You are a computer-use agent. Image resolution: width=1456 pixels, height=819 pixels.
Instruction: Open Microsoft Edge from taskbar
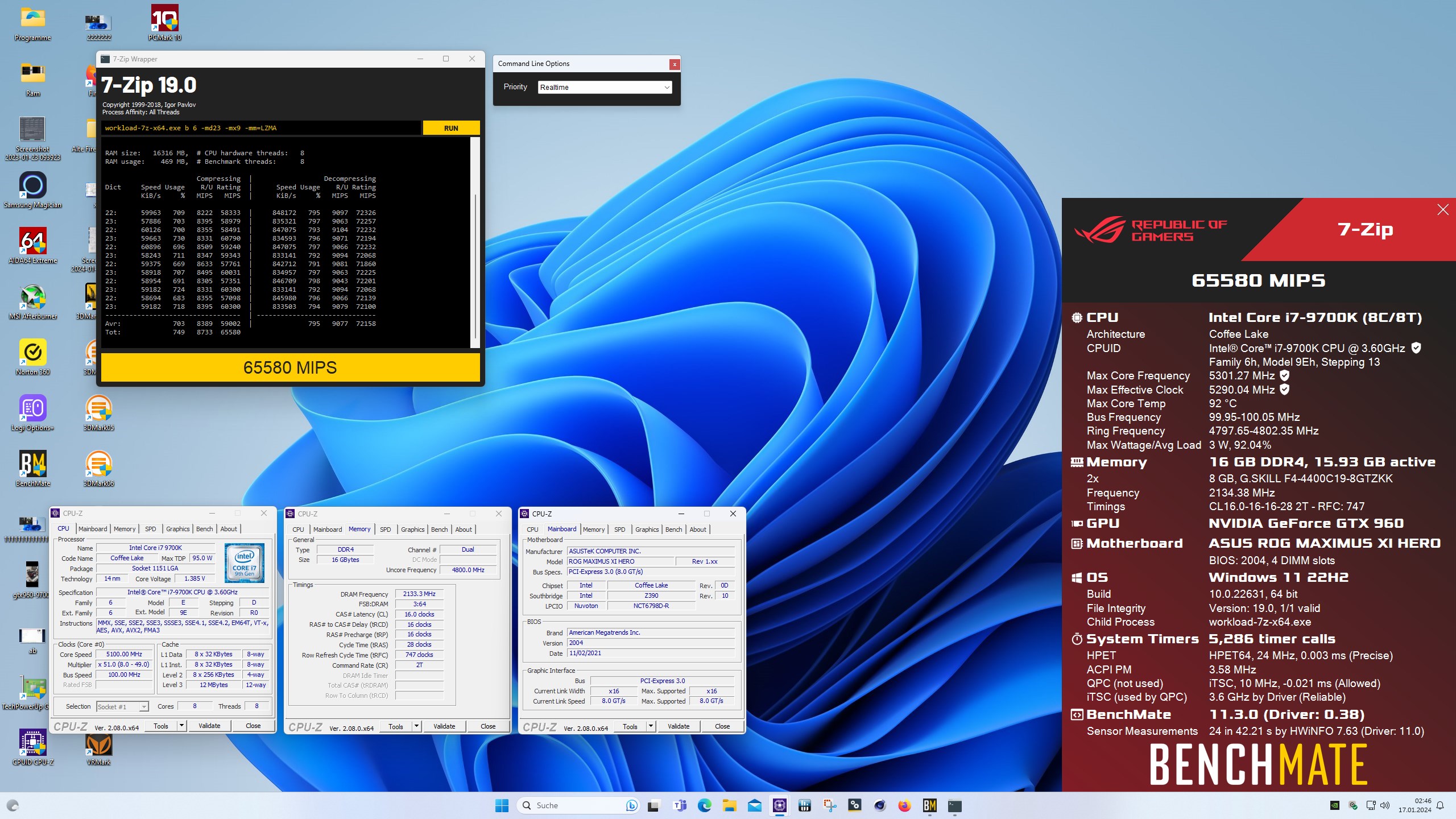(x=705, y=805)
